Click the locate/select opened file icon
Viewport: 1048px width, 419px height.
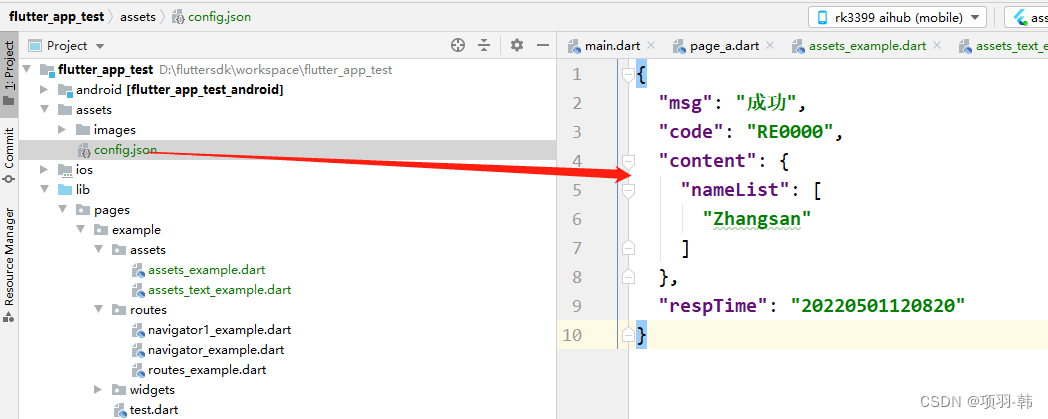(x=458, y=45)
